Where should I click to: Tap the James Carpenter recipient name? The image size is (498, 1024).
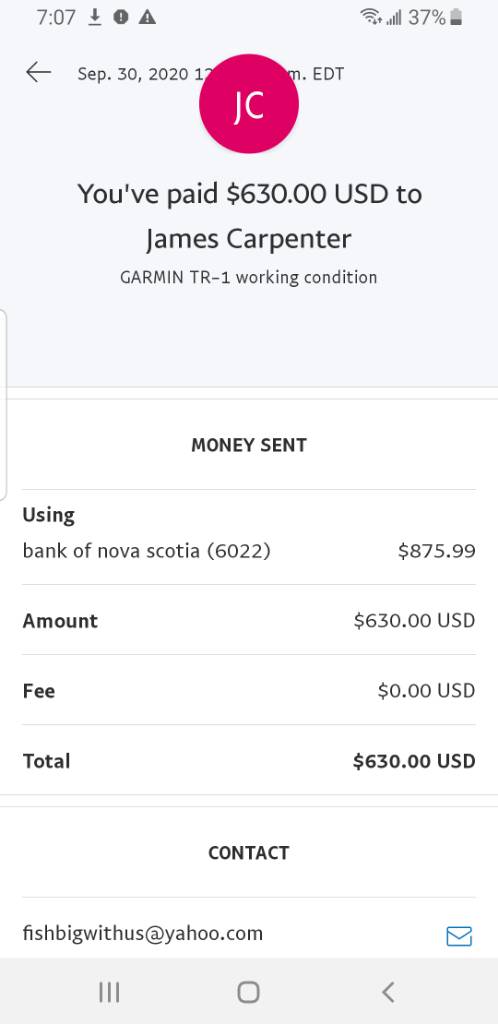click(x=249, y=239)
